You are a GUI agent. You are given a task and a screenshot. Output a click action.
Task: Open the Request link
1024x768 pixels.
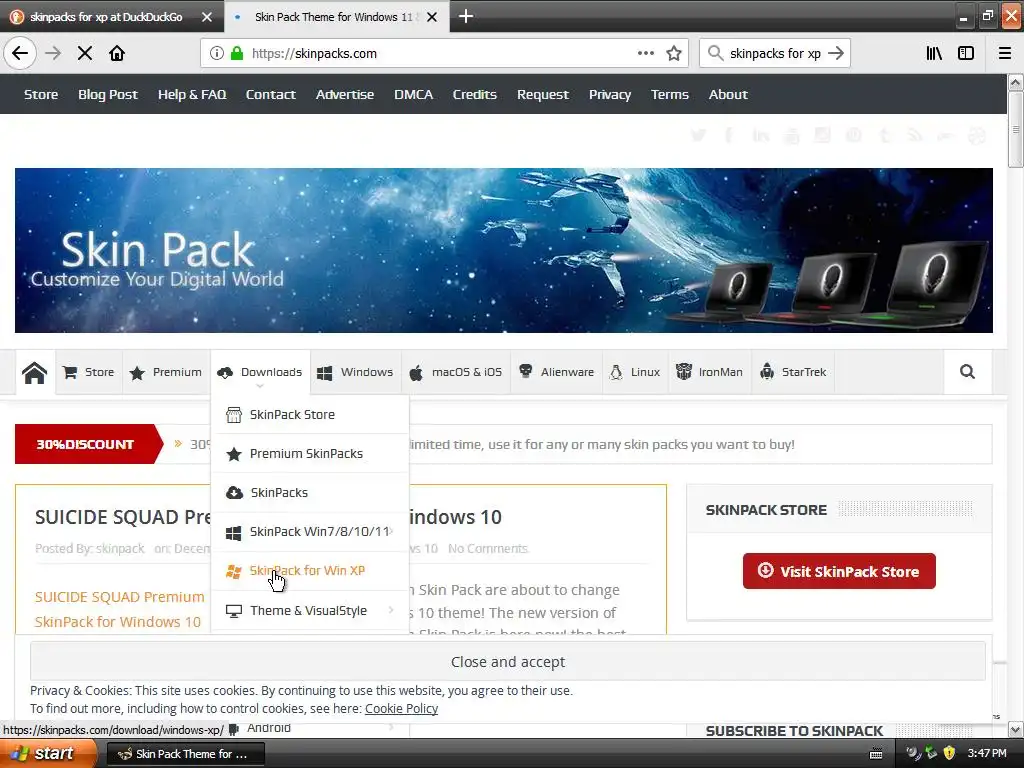tap(543, 95)
